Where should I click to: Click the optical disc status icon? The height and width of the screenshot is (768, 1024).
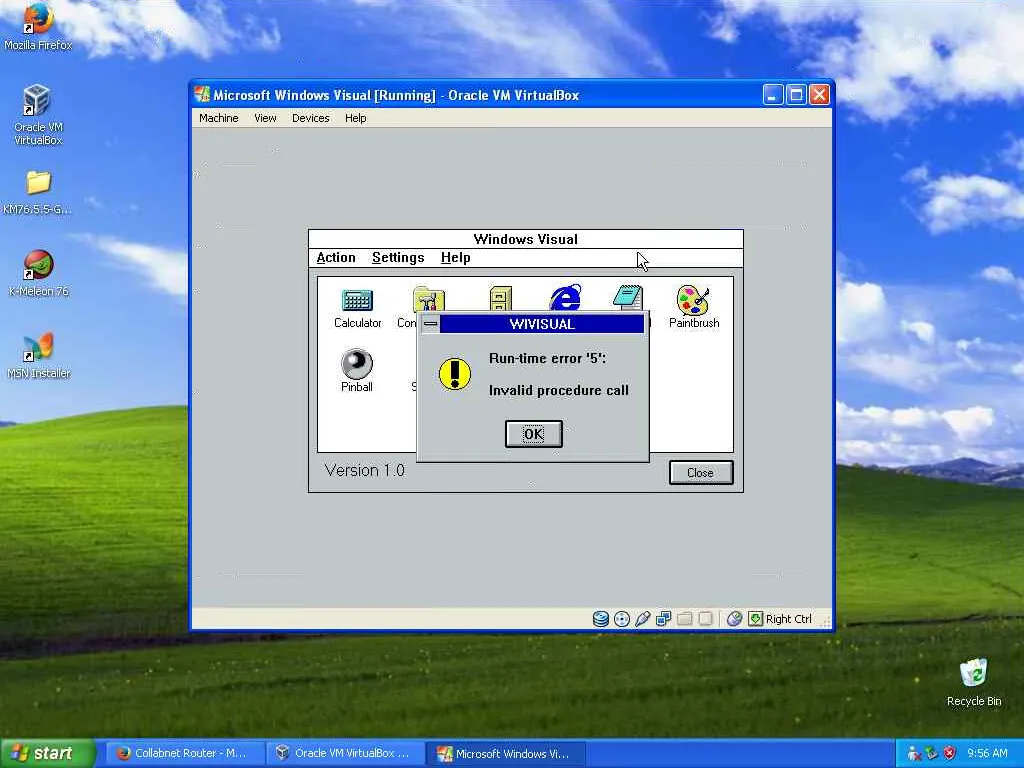pos(622,618)
